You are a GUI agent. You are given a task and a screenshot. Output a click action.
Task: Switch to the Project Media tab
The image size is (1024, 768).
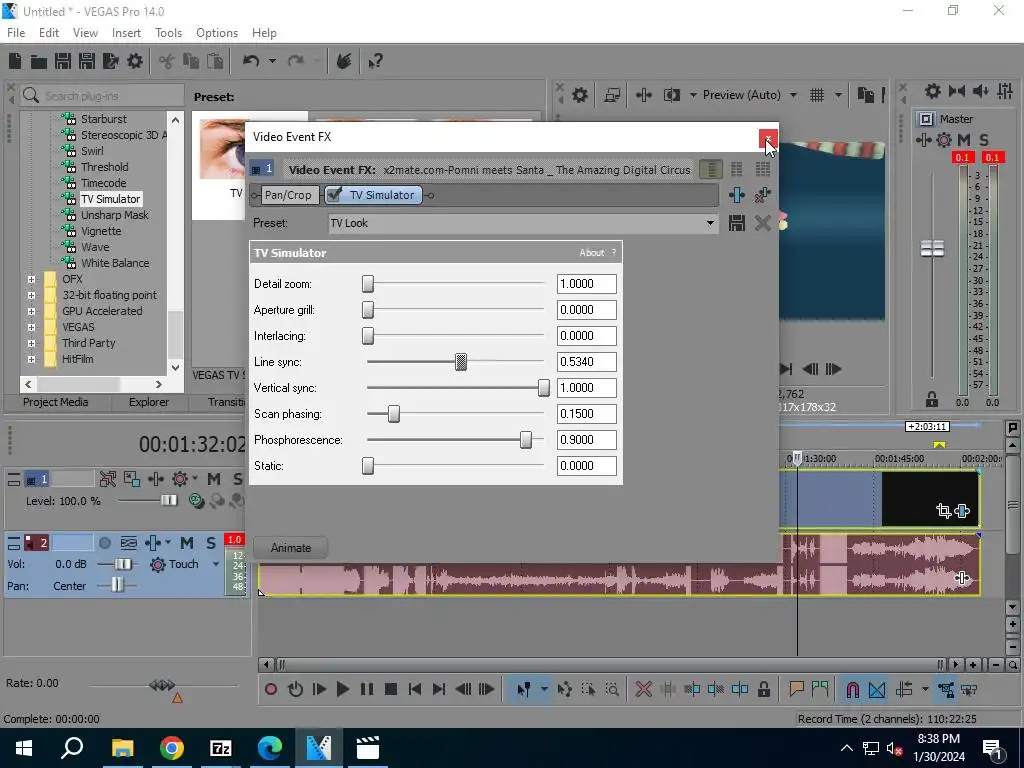56,402
